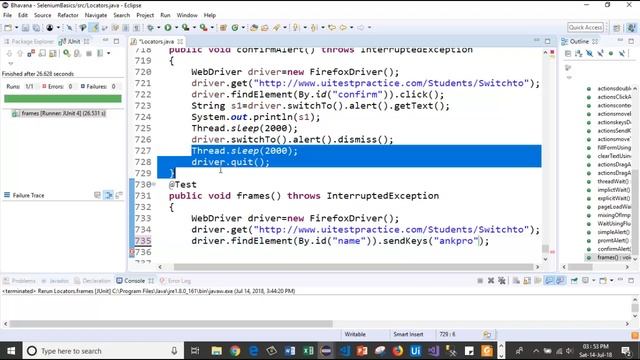Click Open Perspective icon near Quick Access
The width and height of the screenshot is (640, 360).
(x=617, y=28)
